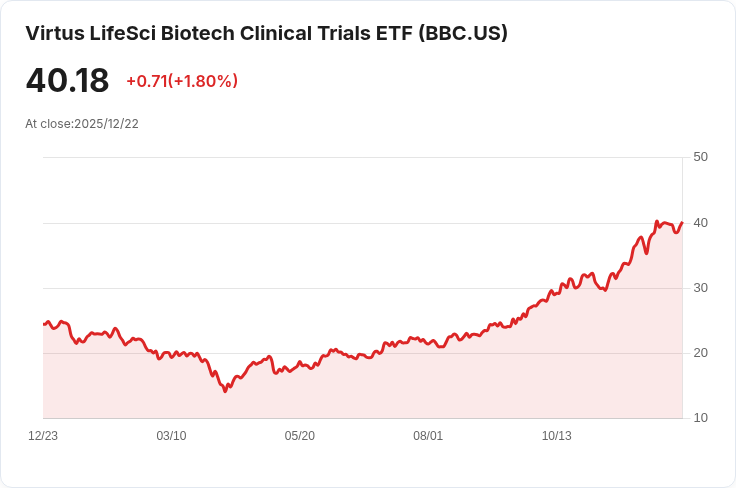Select the 08/01 date label on x-axis
The width and height of the screenshot is (736, 488).
[x=428, y=436]
